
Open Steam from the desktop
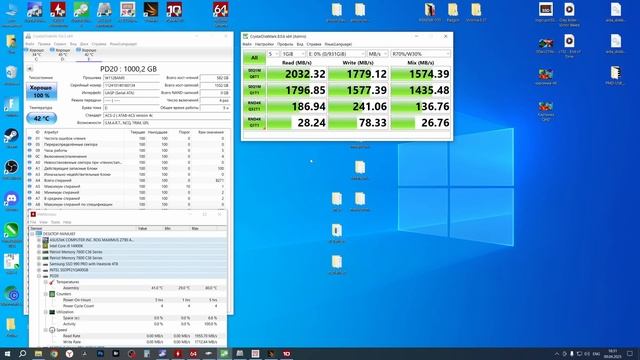click(x=11, y=138)
